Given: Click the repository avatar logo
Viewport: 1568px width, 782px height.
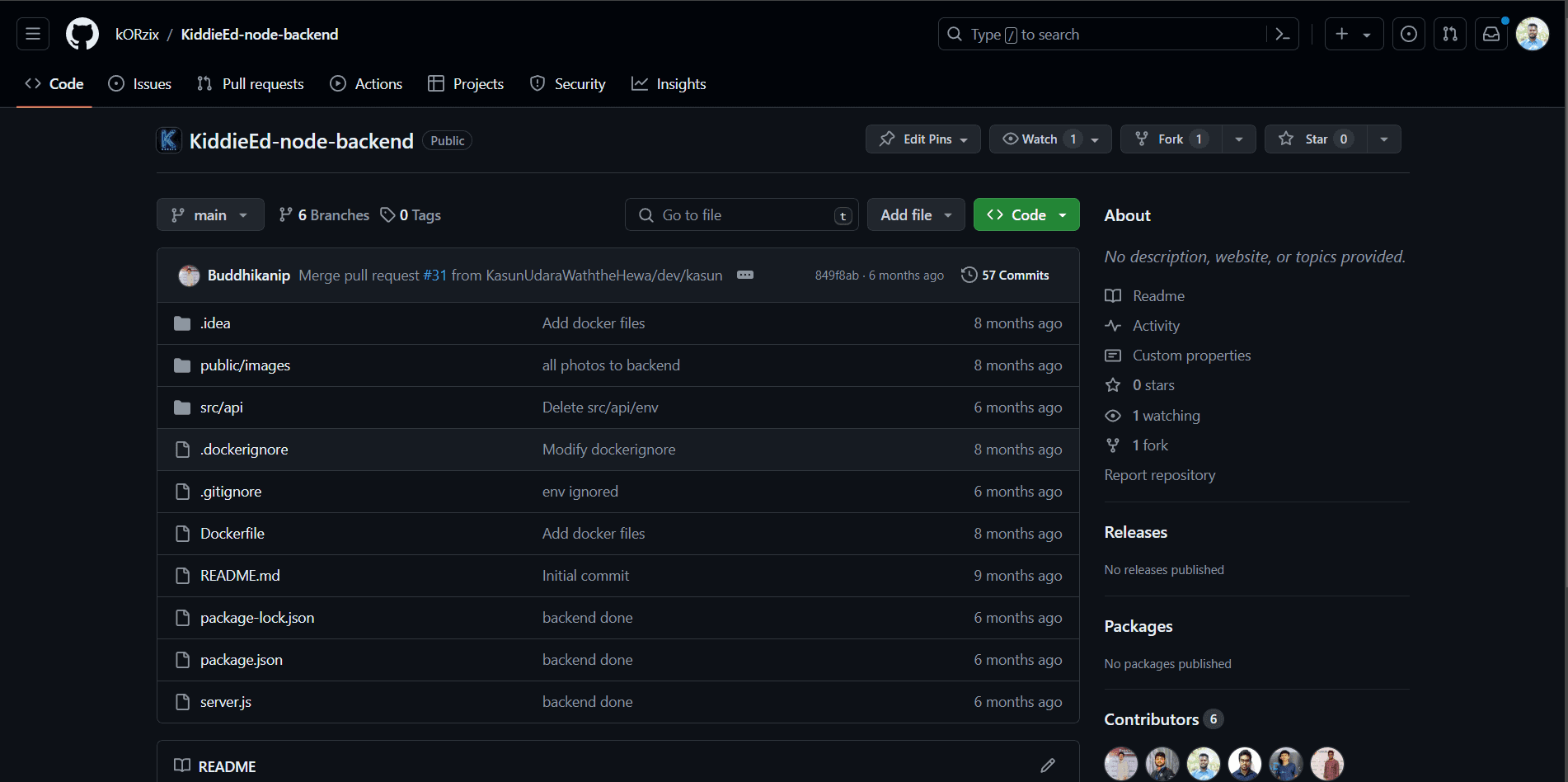Looking at the screenshot, I should tap(169, 140).
